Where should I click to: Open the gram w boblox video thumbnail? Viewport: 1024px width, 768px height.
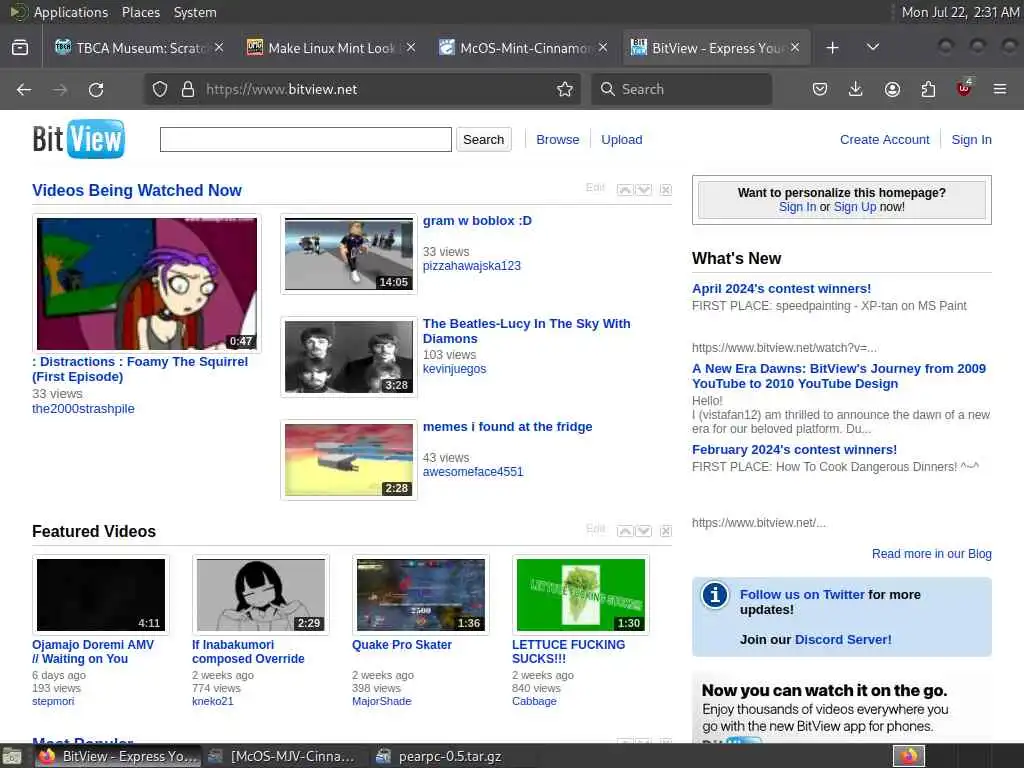(349, 254)
